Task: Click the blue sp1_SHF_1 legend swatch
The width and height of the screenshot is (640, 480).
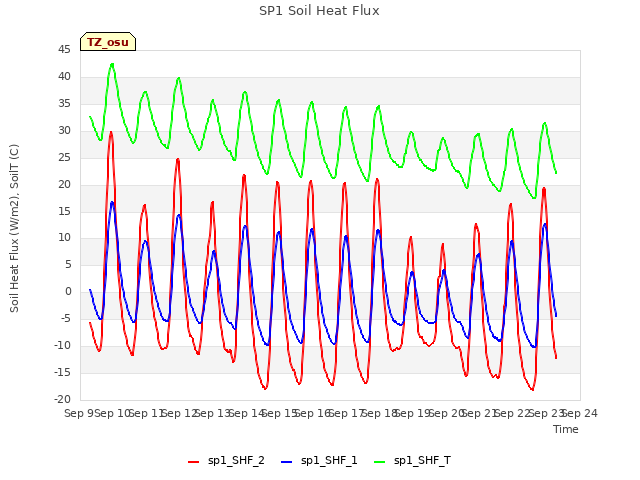Action: click(x=287, y=461)
